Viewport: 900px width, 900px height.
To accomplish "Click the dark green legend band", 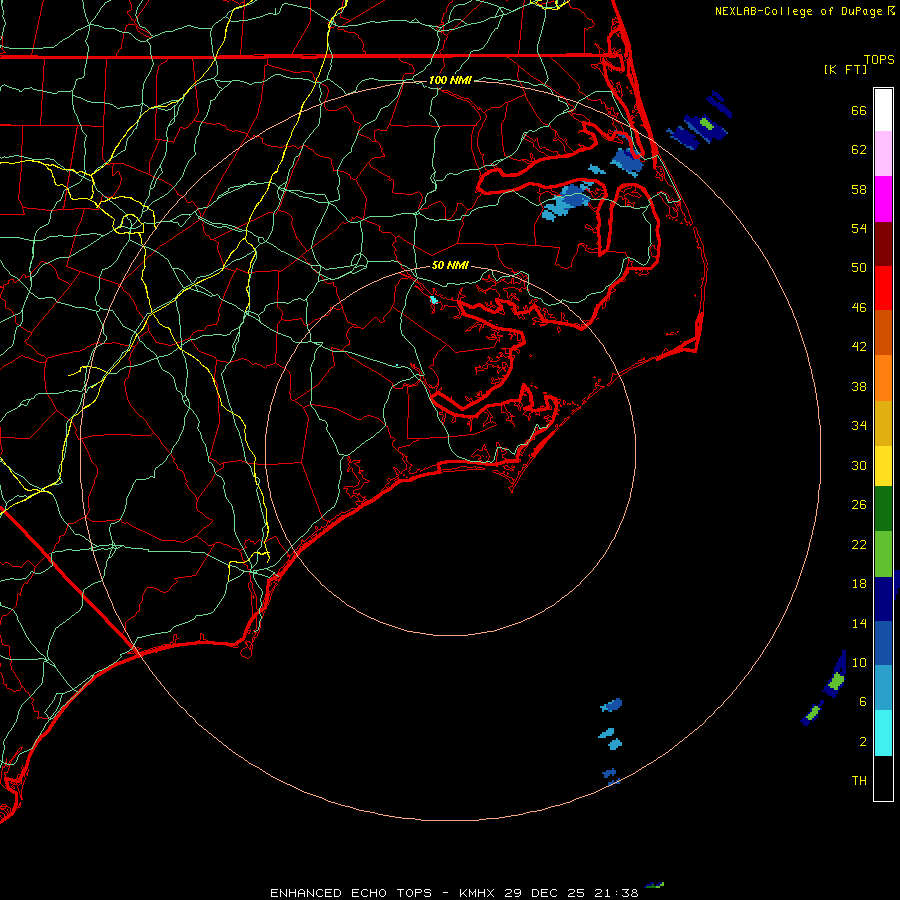I will [x=883, y=509].
